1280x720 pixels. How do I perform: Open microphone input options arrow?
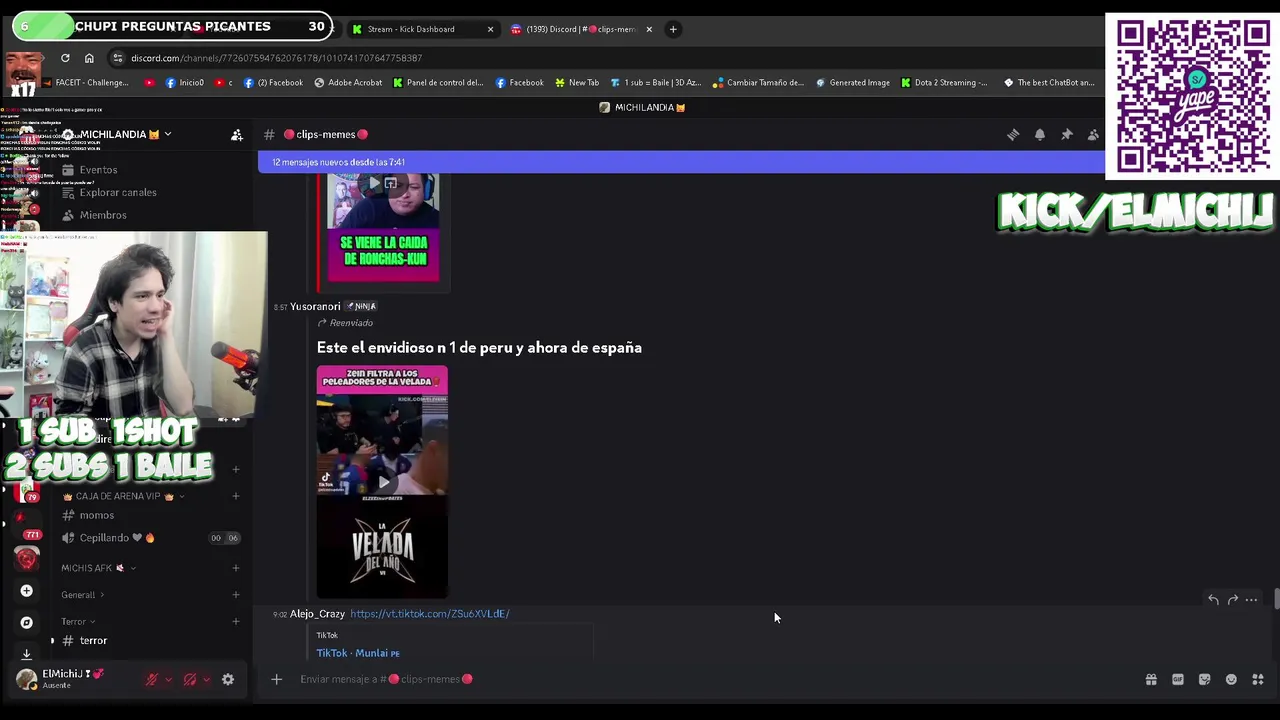[168, 679]
